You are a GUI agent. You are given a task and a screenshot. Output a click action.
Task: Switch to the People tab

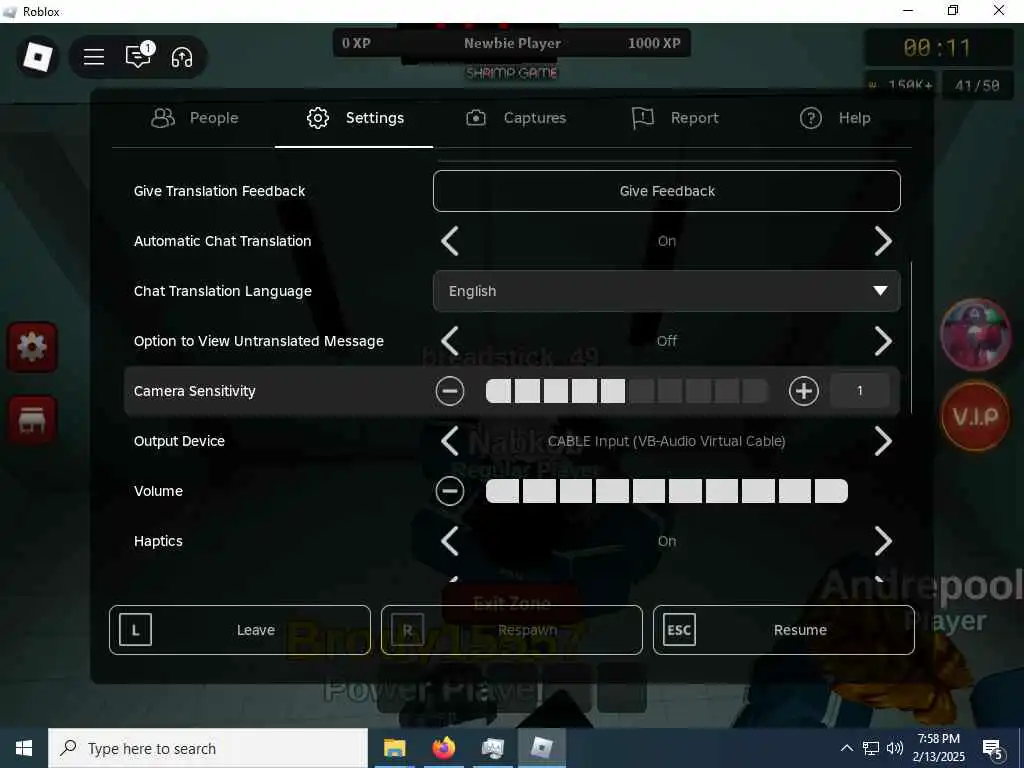(x=195, y=118)
